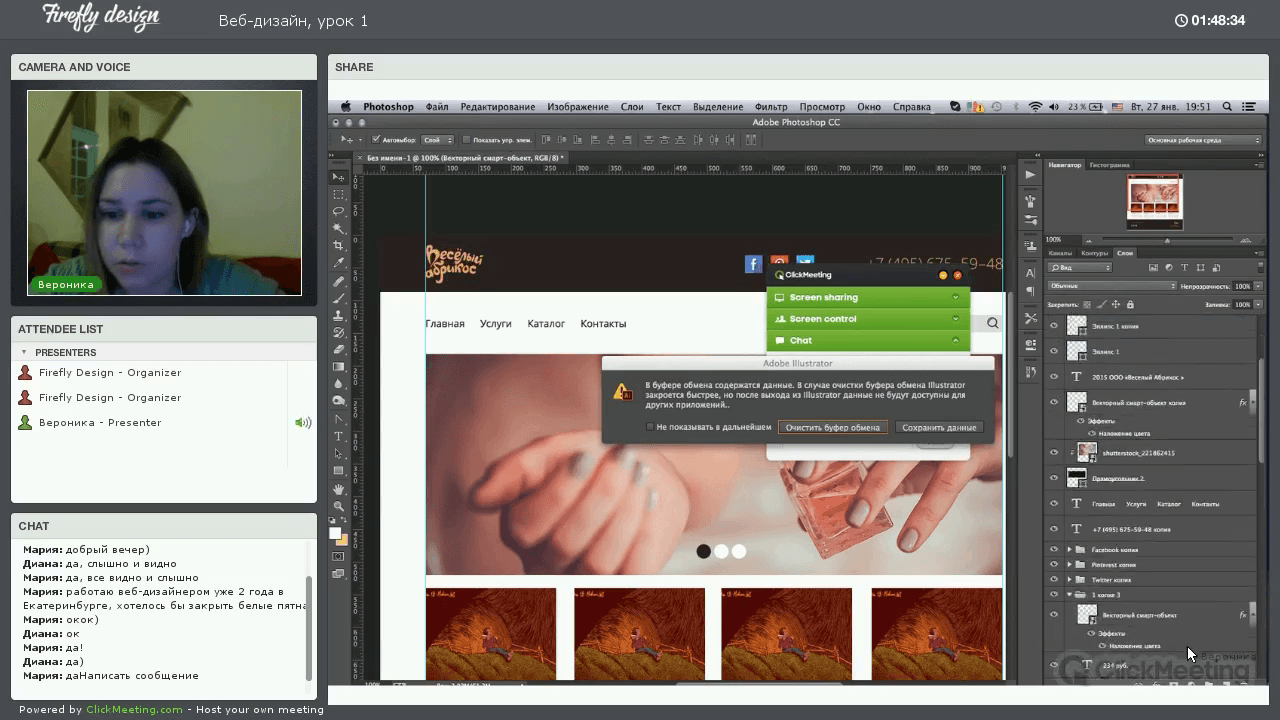Open the layer filter Вид dropdown

[1080, 268]
